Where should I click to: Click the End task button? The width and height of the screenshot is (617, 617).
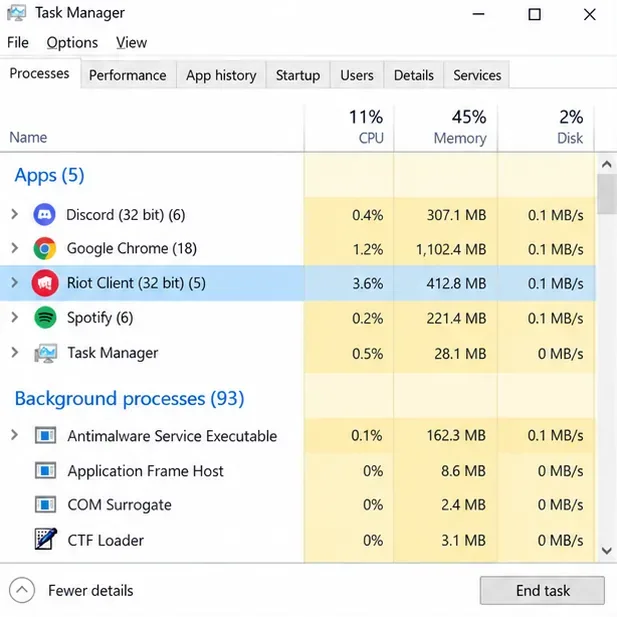[x=542, y=591]
